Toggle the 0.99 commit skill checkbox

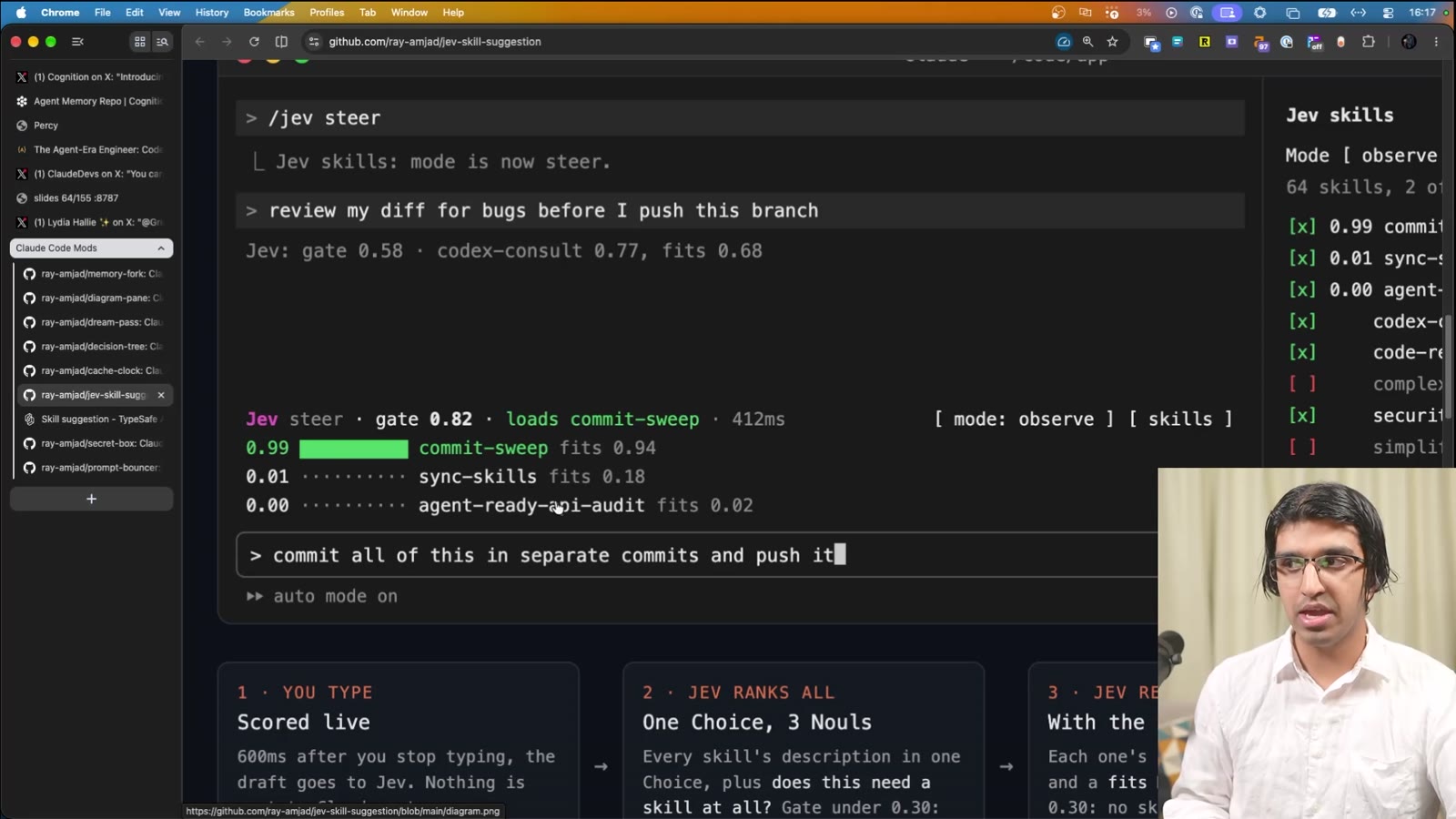pos(1302,227)
